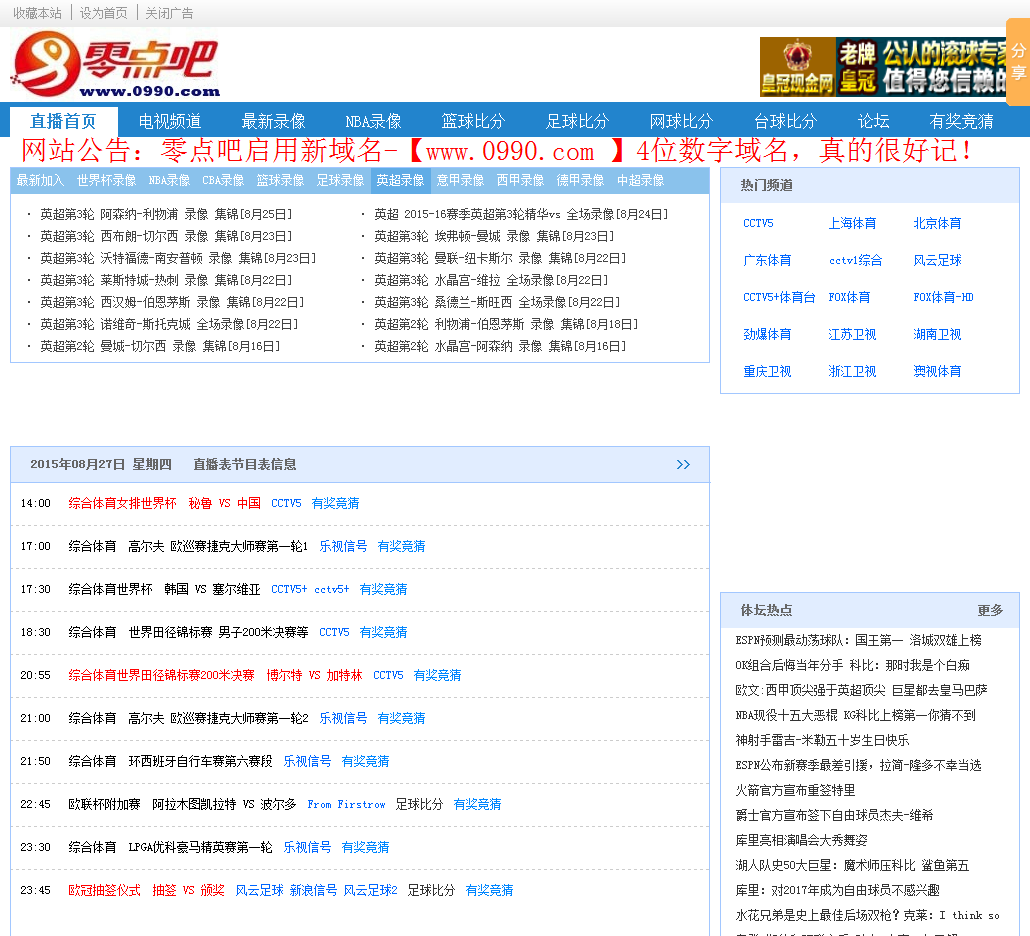This screenshot has width=1030, height=936.
Task: Read 火箭官方宣布重签特里 news
Action: pos(795,791)
